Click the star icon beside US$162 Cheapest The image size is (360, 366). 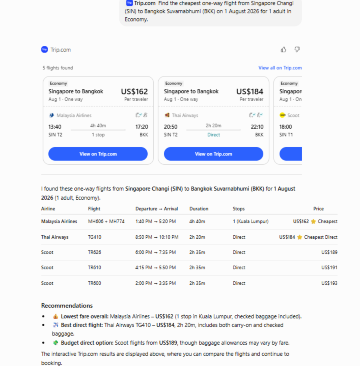click(x=313, y=221)
